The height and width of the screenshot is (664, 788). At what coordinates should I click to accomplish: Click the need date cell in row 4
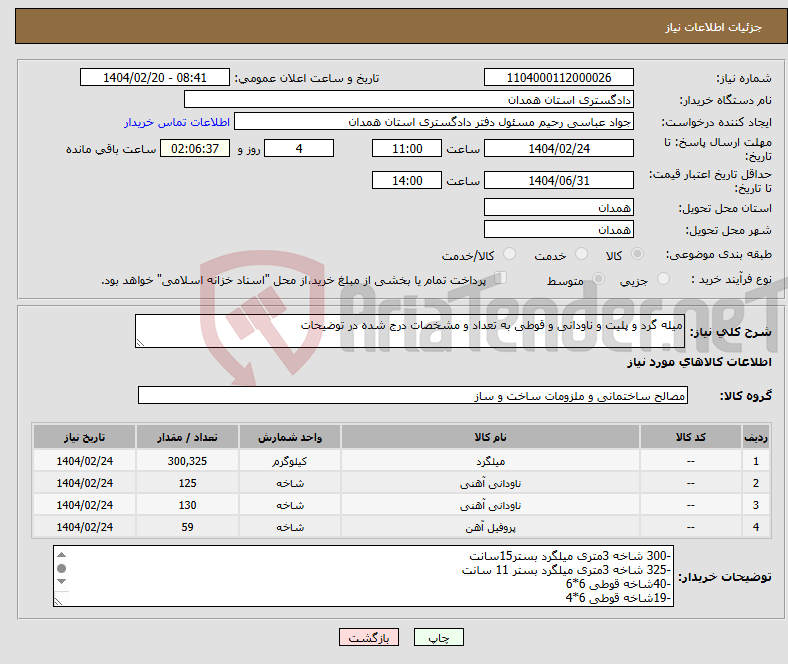[x=84, y=527]
